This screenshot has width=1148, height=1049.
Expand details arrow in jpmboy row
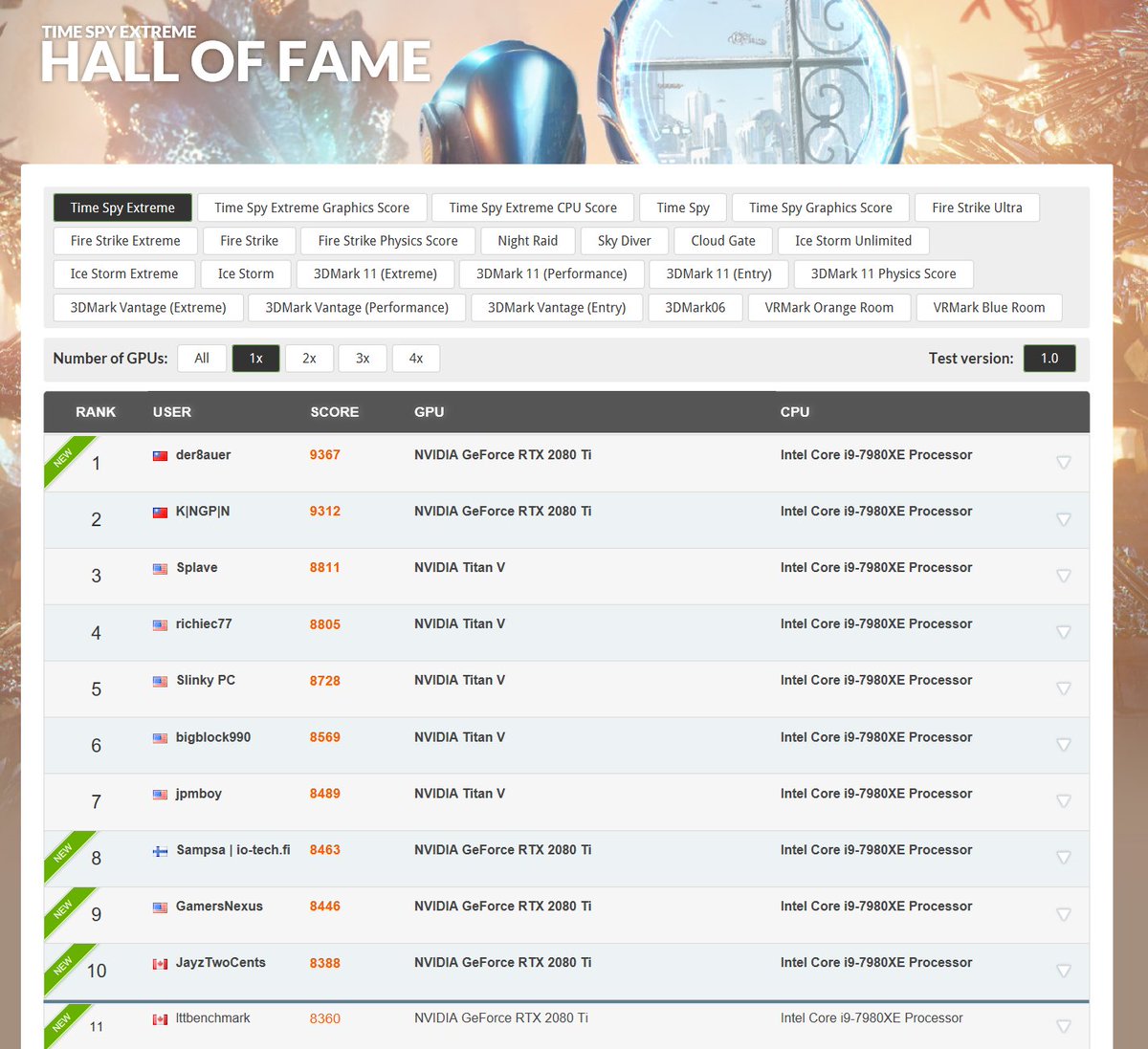click(1063, 801)
